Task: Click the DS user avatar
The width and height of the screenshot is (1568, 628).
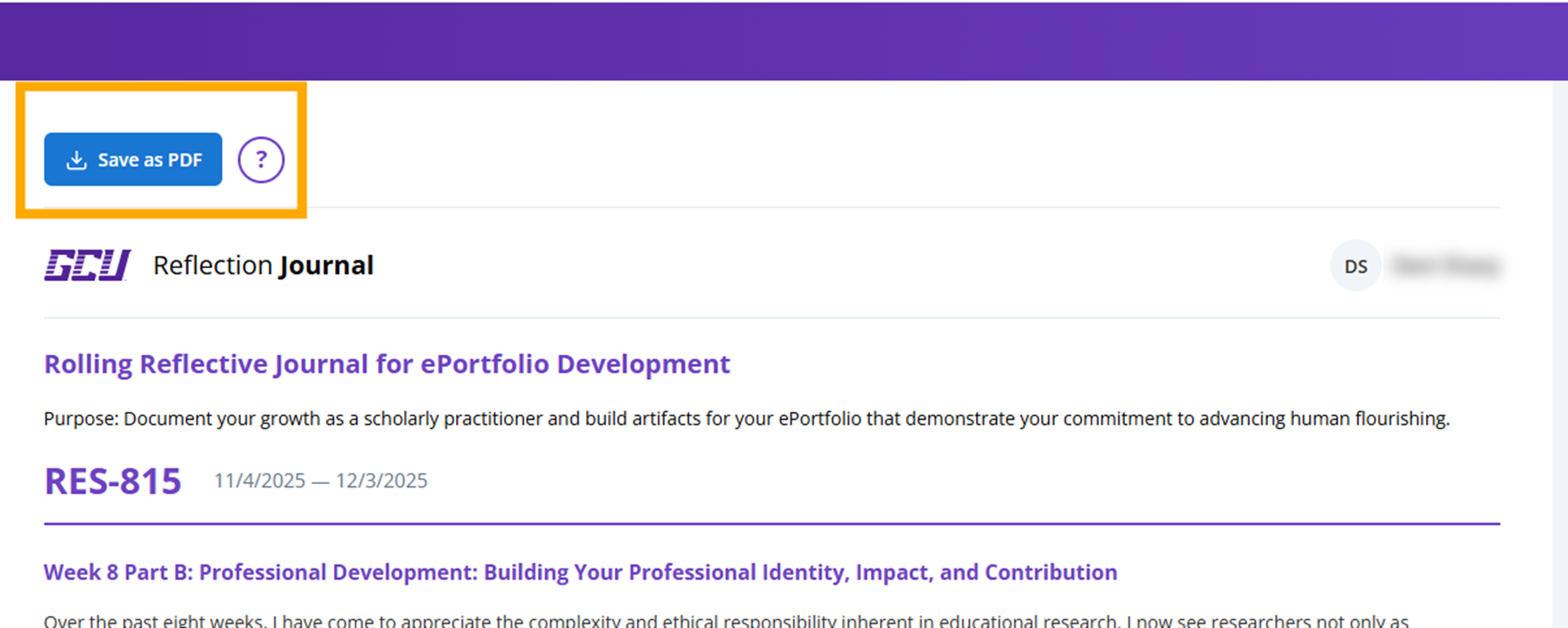Action: [1356, 266]
